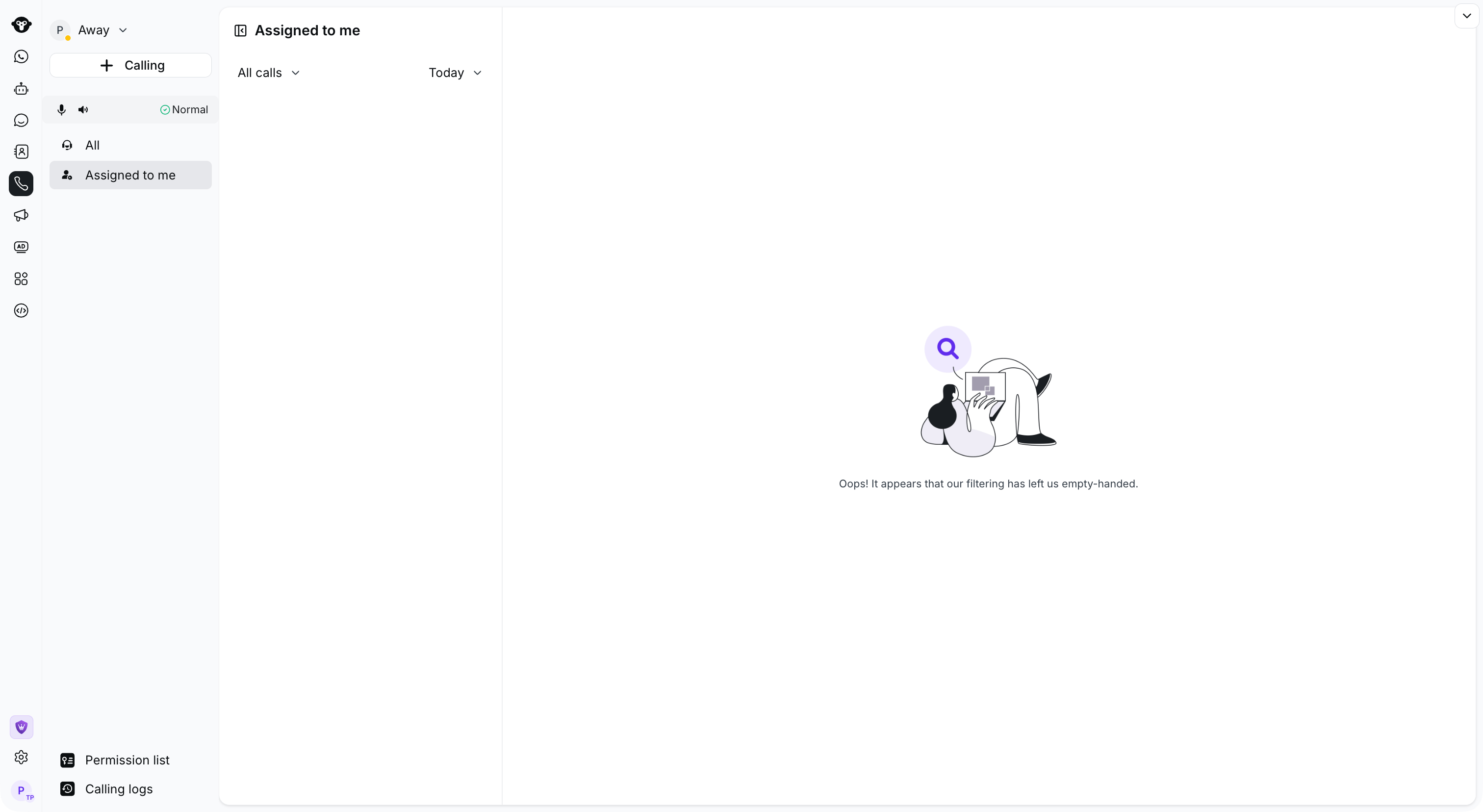Collapse the sidebar panel toggle icon

pos(241,30)
